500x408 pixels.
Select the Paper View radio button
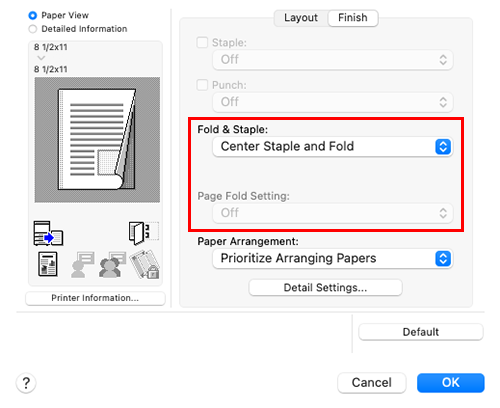coord(33,15)
